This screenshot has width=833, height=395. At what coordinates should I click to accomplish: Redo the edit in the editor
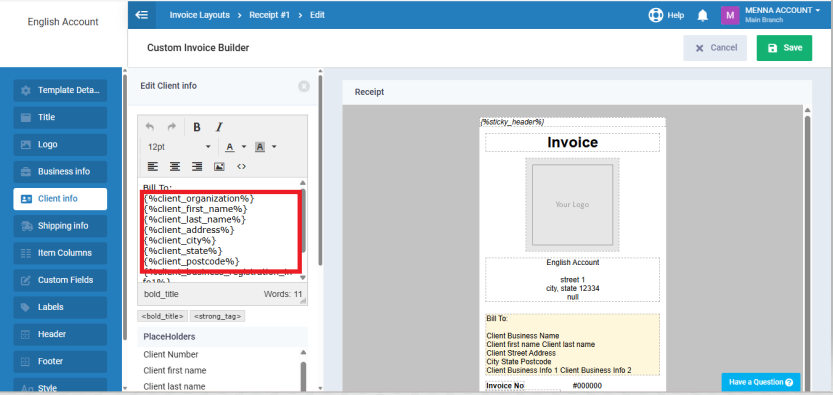pyautogui.click(x=171, y=127)
